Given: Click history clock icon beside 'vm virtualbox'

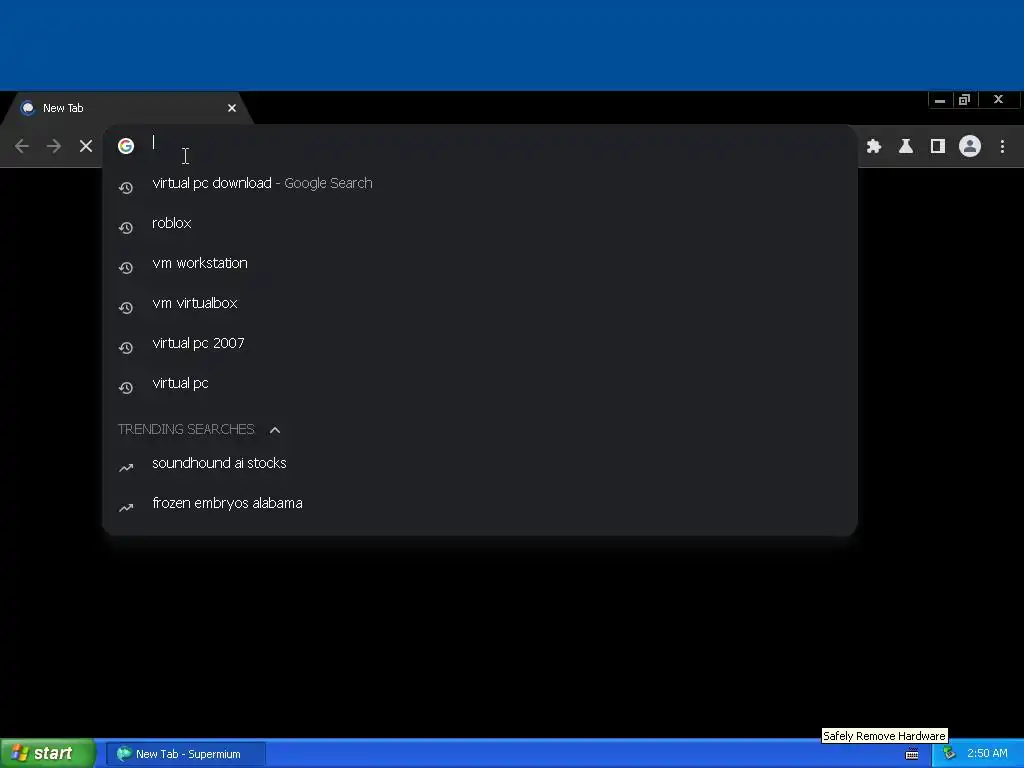Looking at the screenshot, I should click(x=126, y=308).
